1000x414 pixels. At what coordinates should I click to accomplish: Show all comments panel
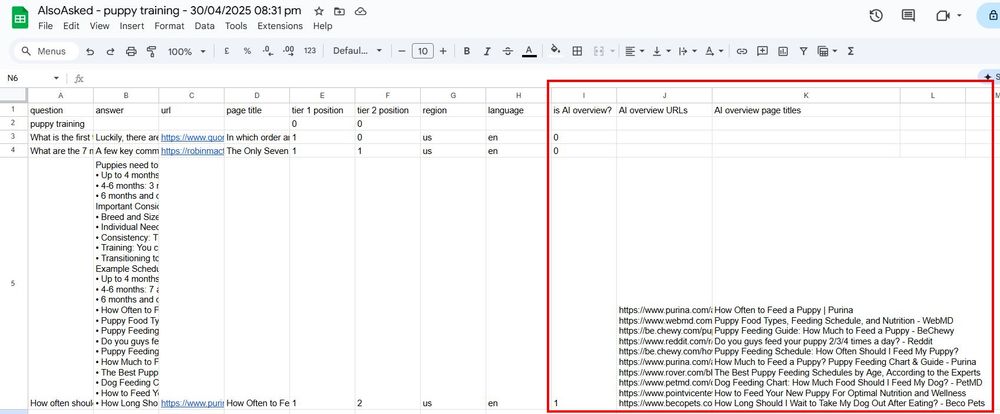[x=908, y=16]
